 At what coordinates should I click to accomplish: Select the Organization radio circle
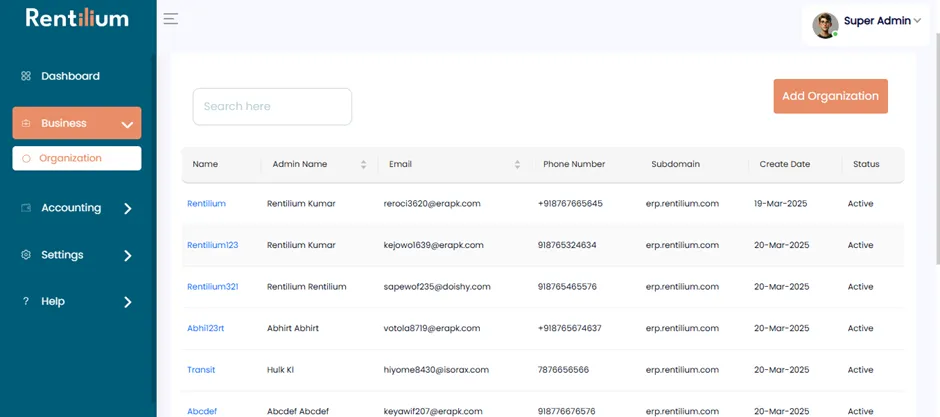tap(26, 159)
